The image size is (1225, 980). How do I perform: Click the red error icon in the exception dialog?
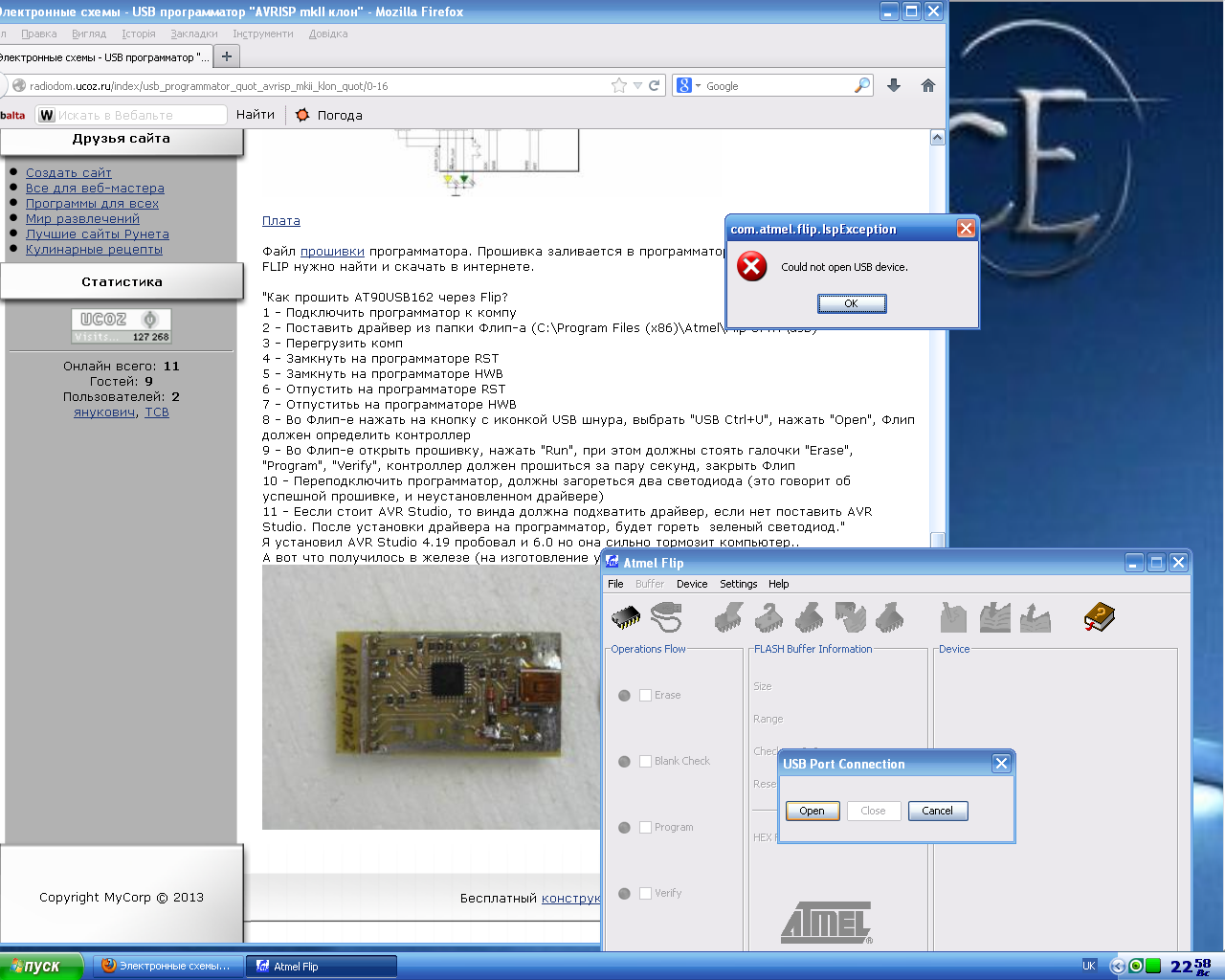(x=752, y=267)
